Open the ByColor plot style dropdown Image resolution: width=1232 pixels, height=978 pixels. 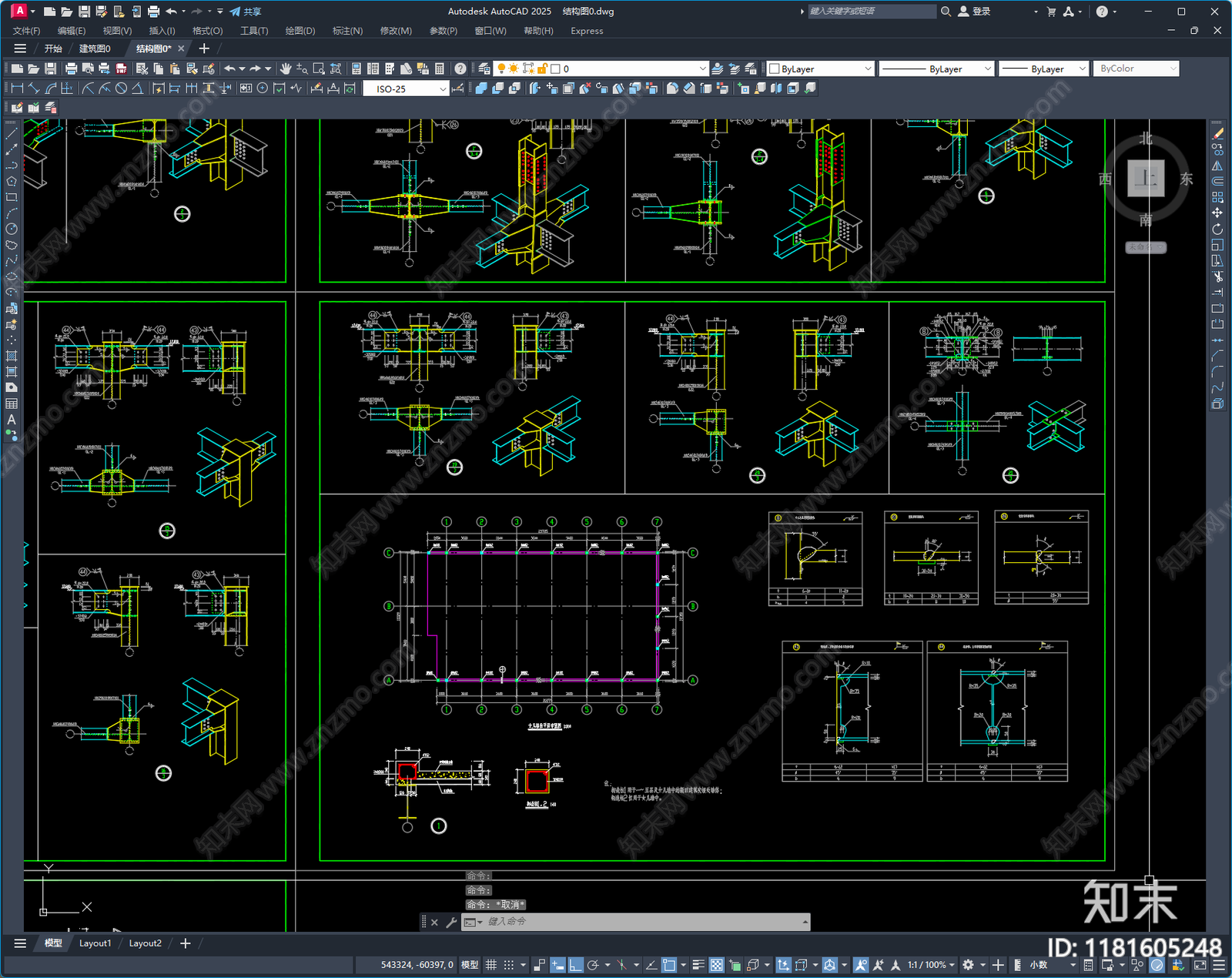point(1136,69)
